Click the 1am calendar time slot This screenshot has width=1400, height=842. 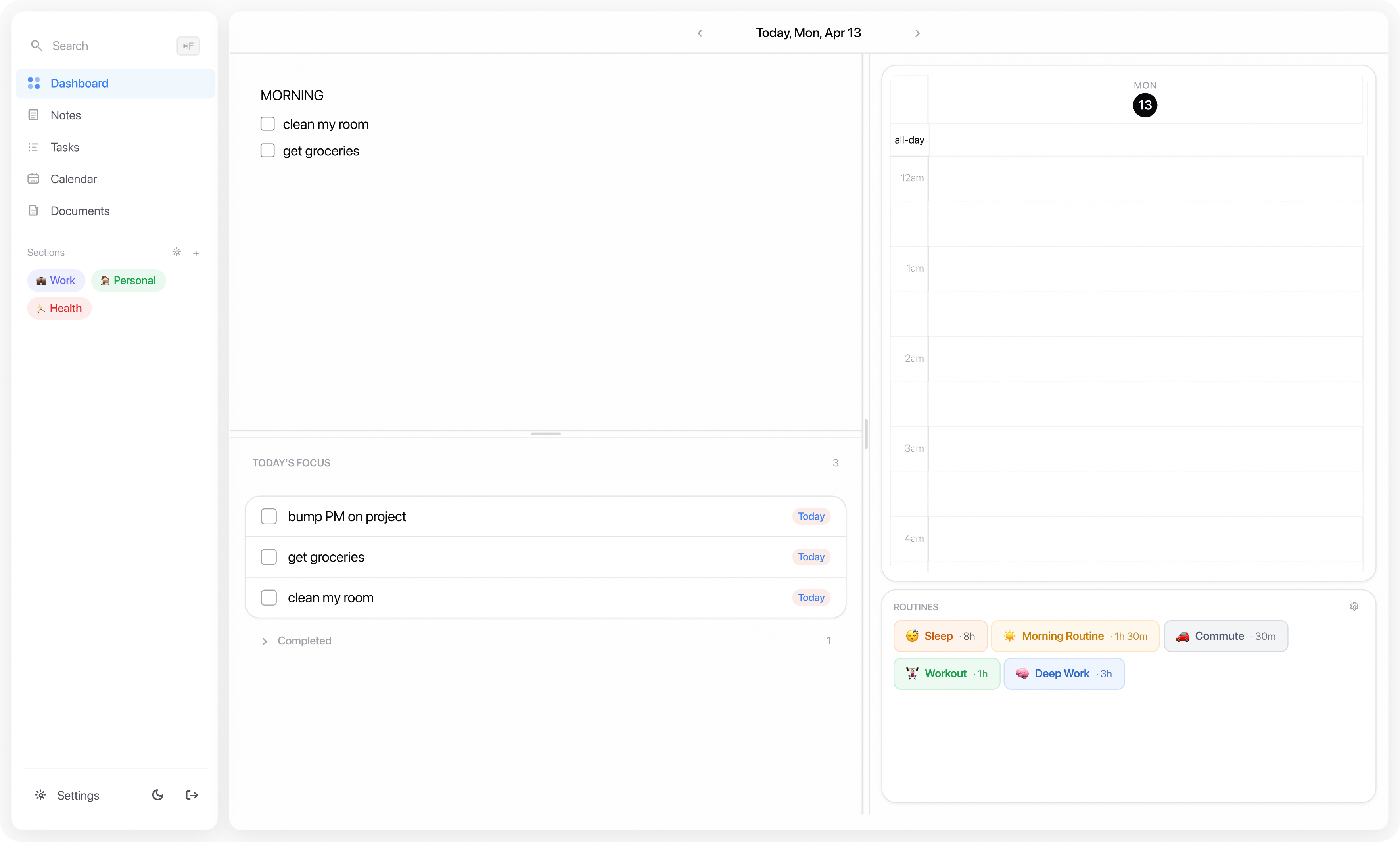(1145, 269)
